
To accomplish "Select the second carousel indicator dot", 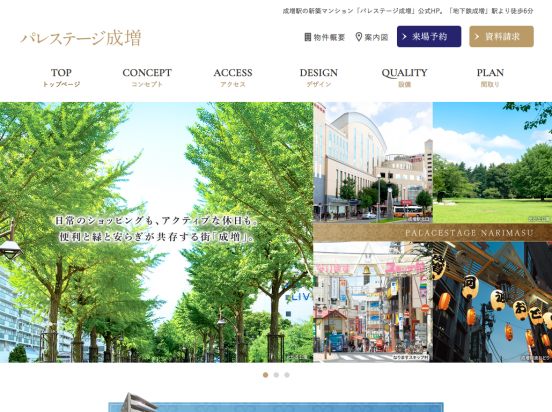I will (276, 375).
